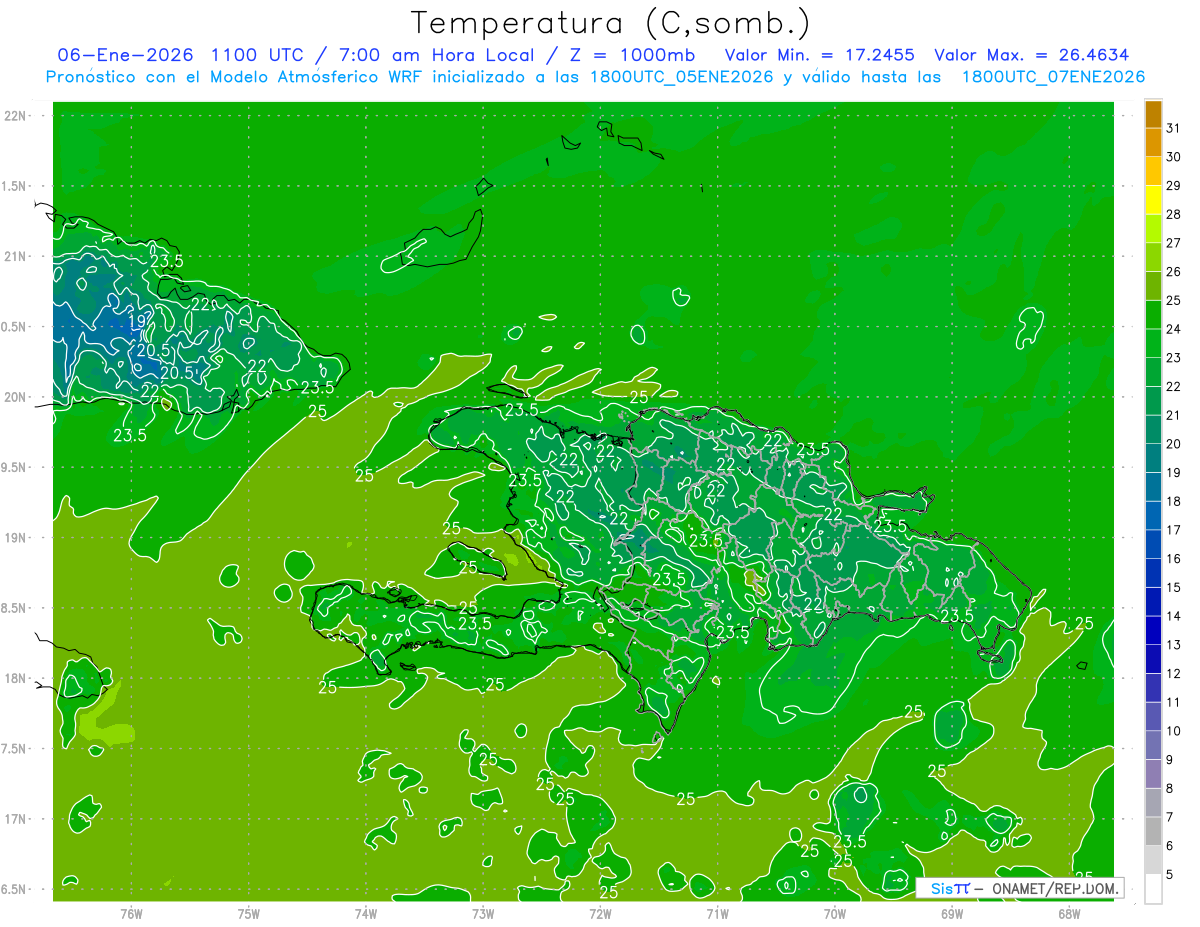Click the '75W' longitude axis label

tap(249, 914)
